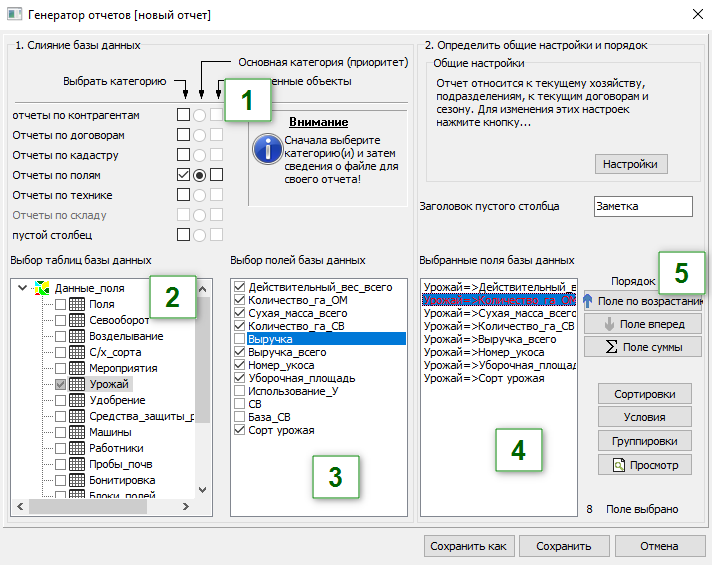Click the table icon next to Работники

(x=77, y=448)
